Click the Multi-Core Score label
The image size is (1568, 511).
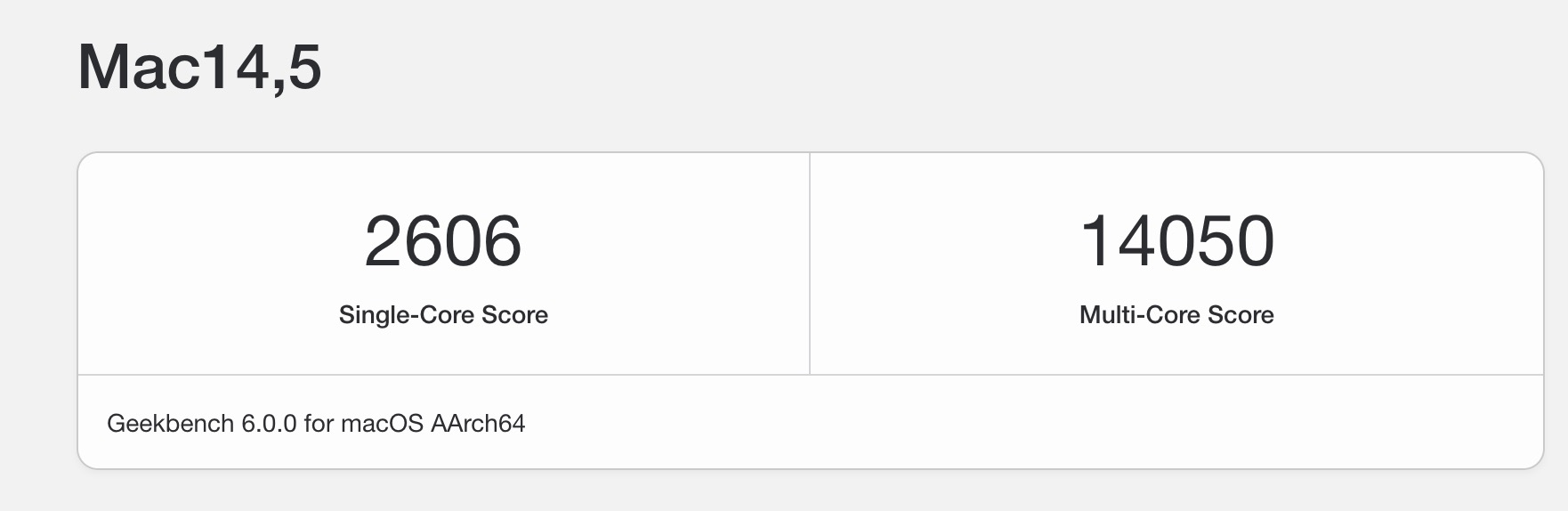(x=1176, y=314)
